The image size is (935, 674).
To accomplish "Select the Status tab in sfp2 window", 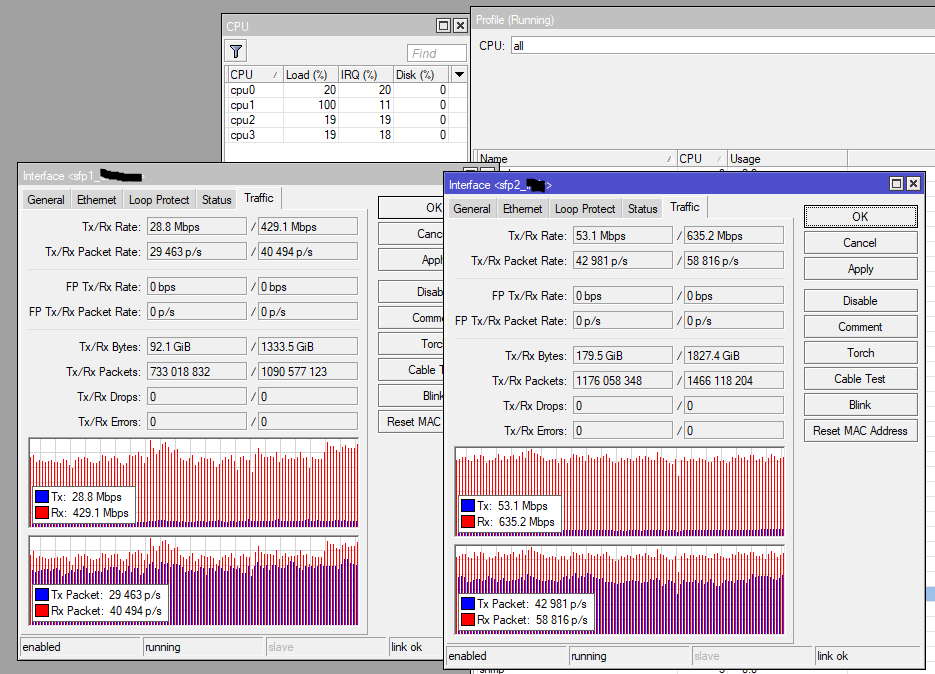I will (x=642, y=208).
